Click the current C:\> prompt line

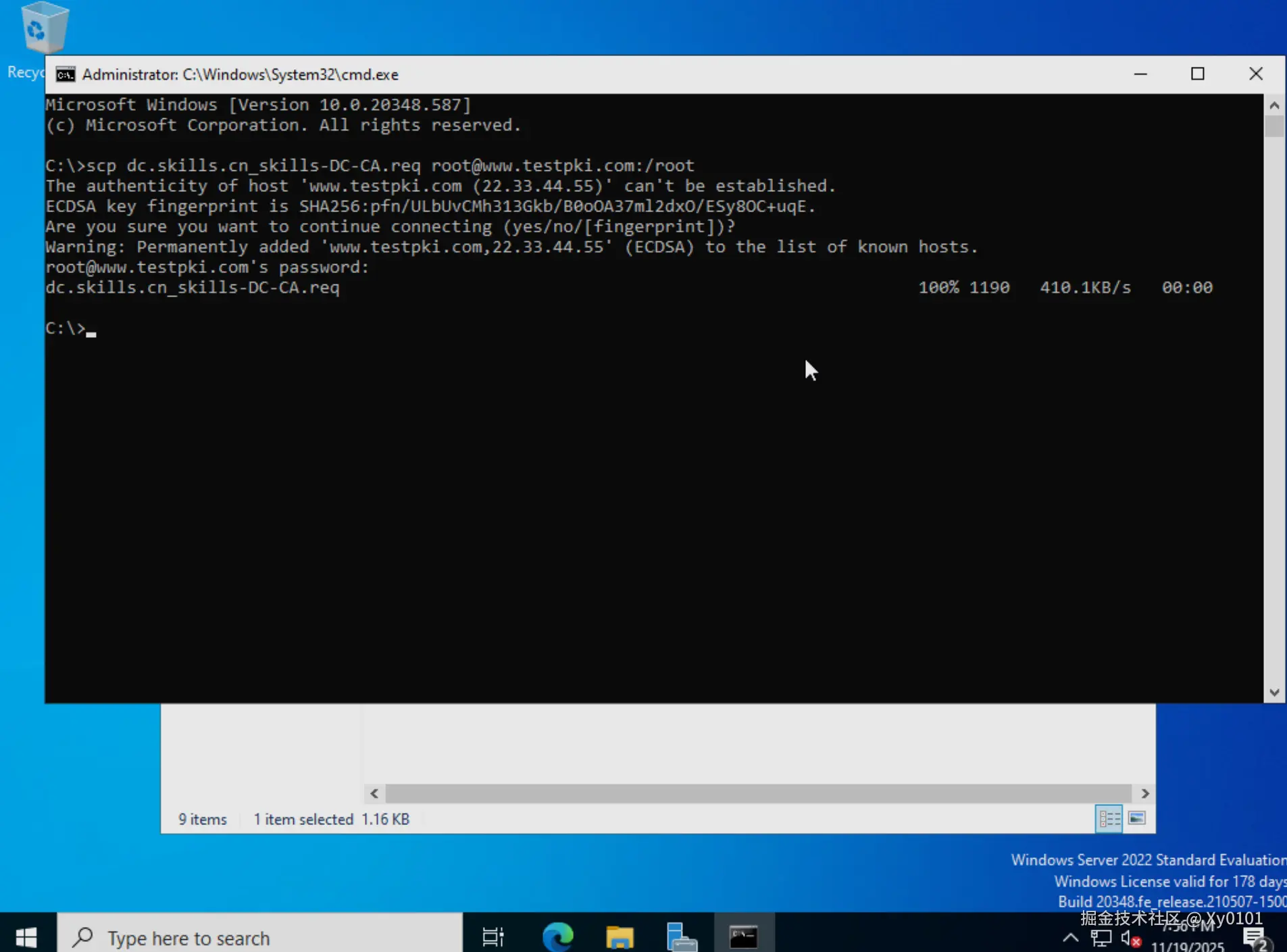click(71, 328)
